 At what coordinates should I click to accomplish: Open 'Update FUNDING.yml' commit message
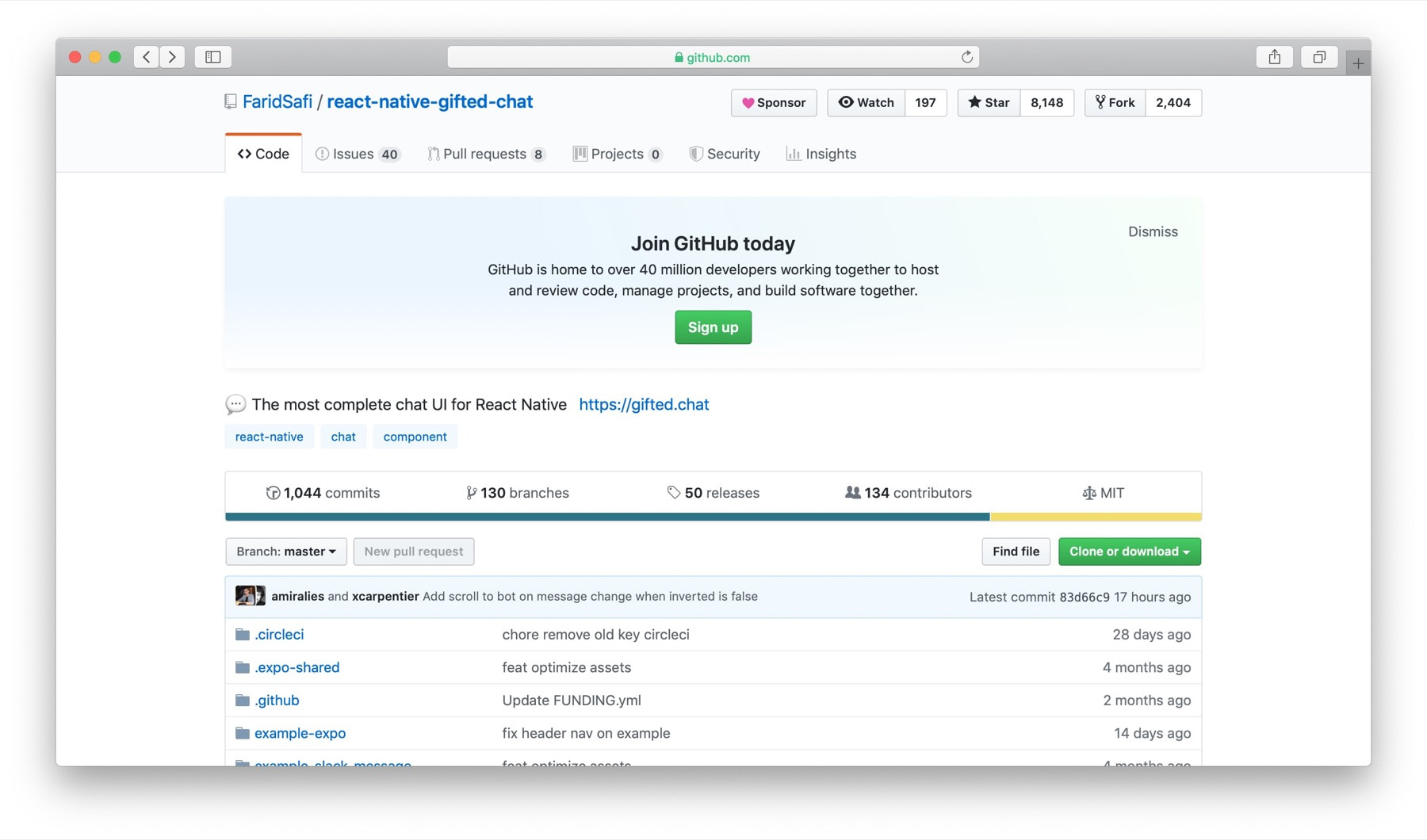coord(572,701)
